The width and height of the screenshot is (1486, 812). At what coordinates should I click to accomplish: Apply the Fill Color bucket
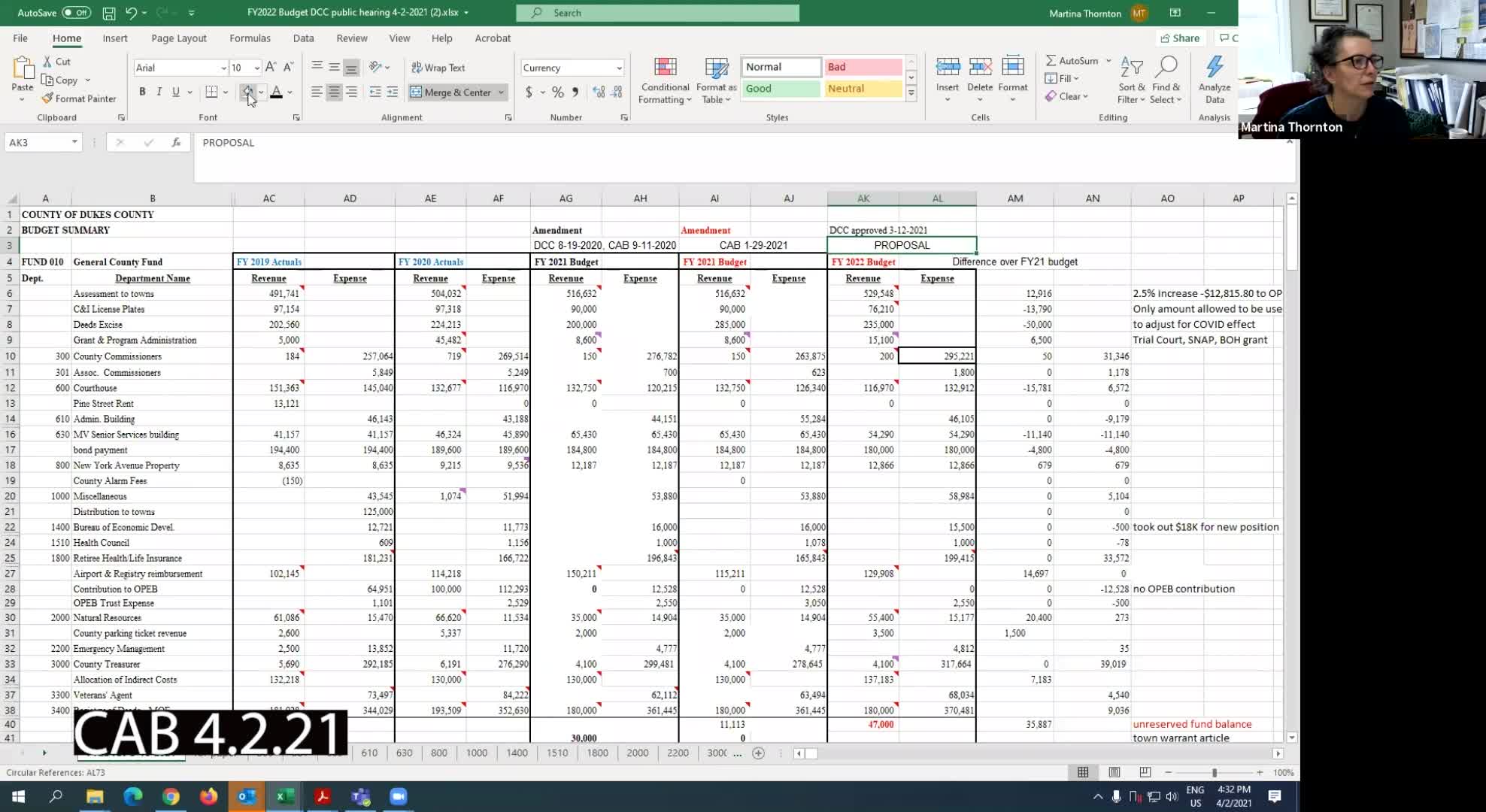click(x=247, y=92)
